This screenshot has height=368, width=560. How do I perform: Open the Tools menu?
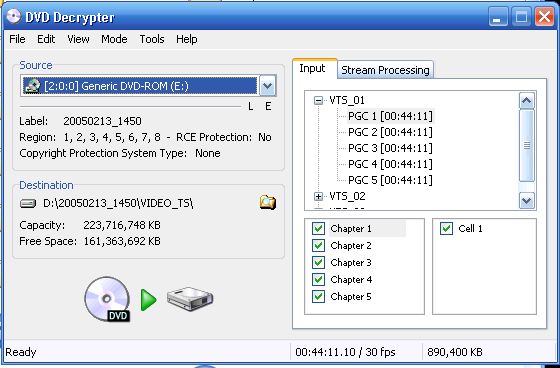pyautogui.click(x=152, y=39)
